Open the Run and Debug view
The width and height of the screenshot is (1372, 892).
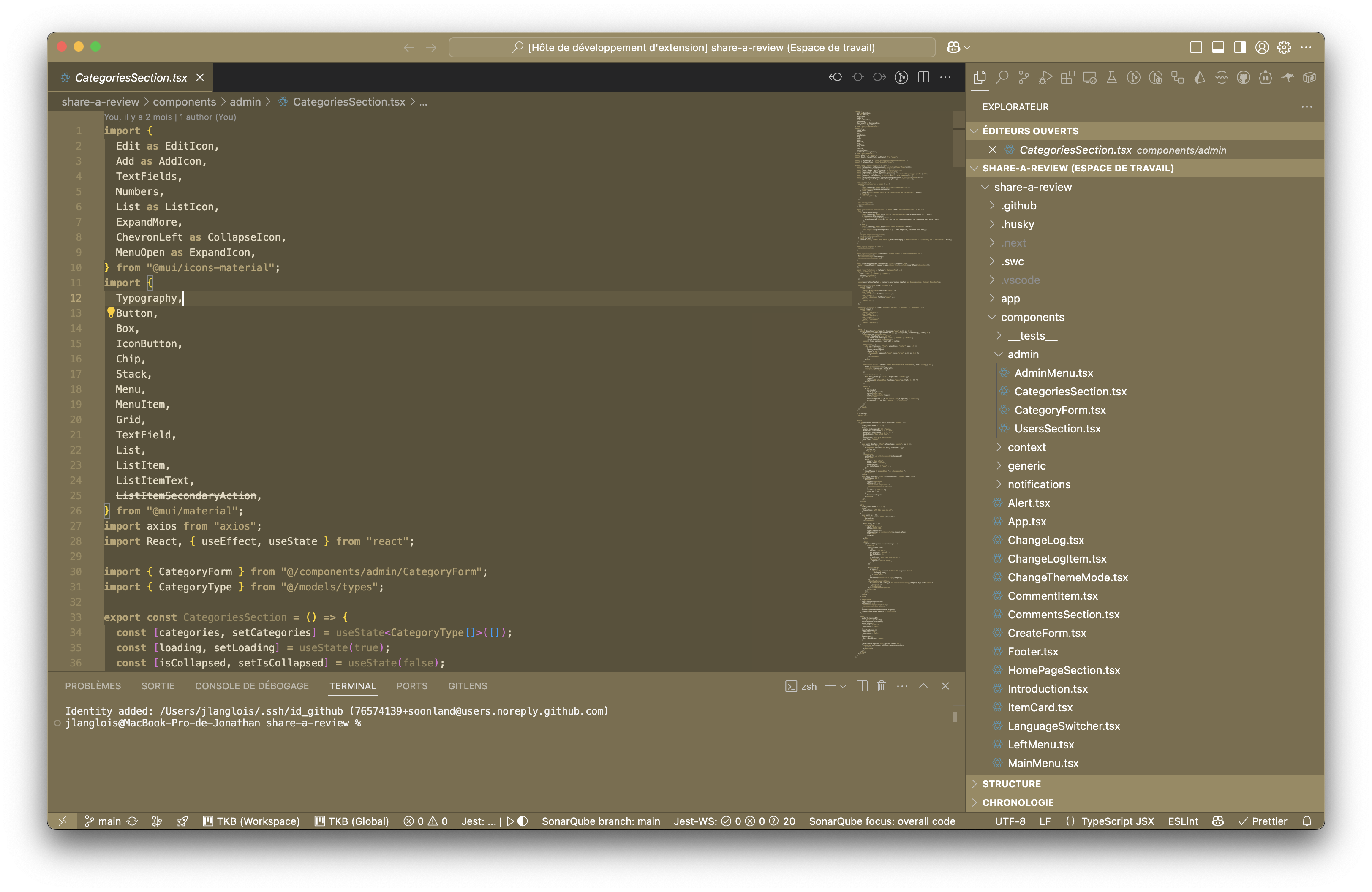(x=1045, y=78)
